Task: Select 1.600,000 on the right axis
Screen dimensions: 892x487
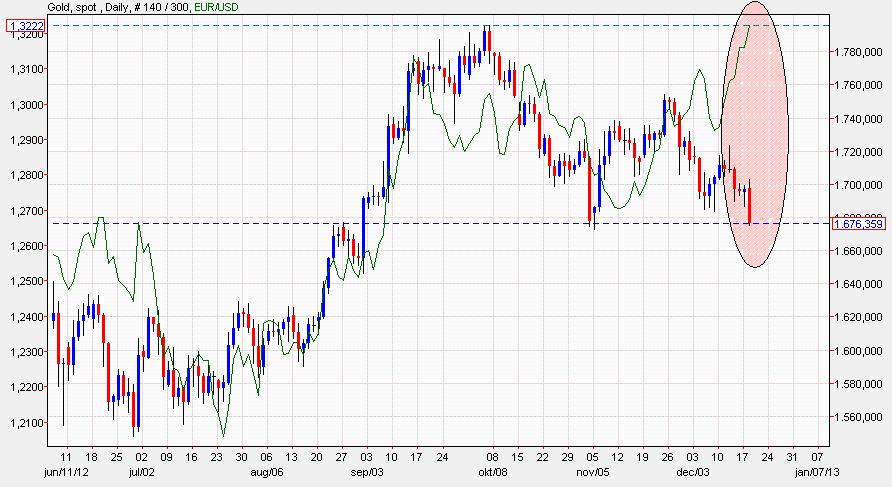Action: pos(857,351)
